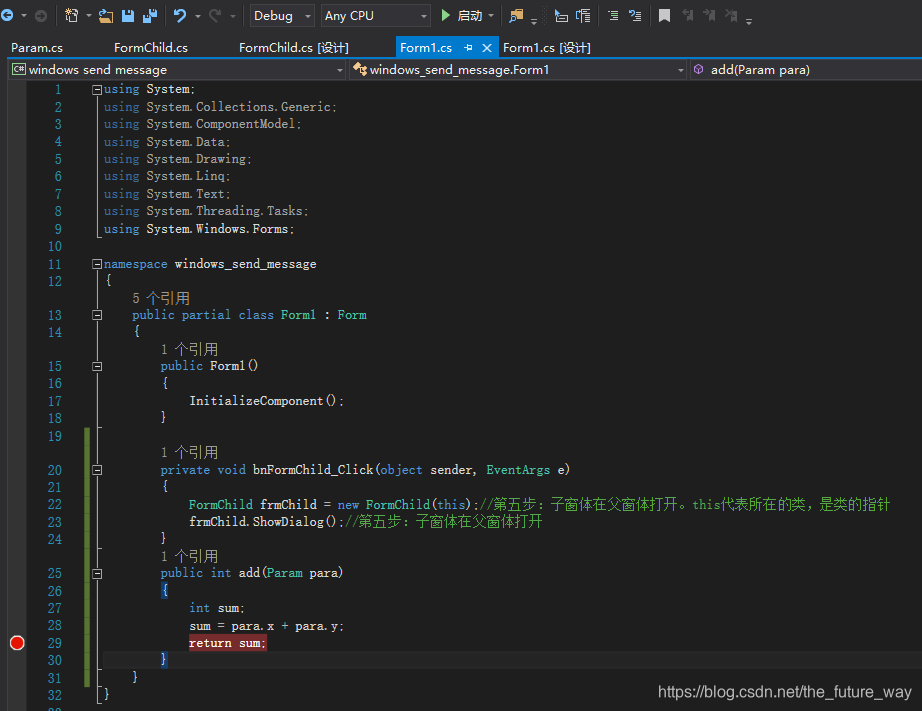Open the class dropdown 'windows_send_message.Form1'

click(x=518, y=70)
